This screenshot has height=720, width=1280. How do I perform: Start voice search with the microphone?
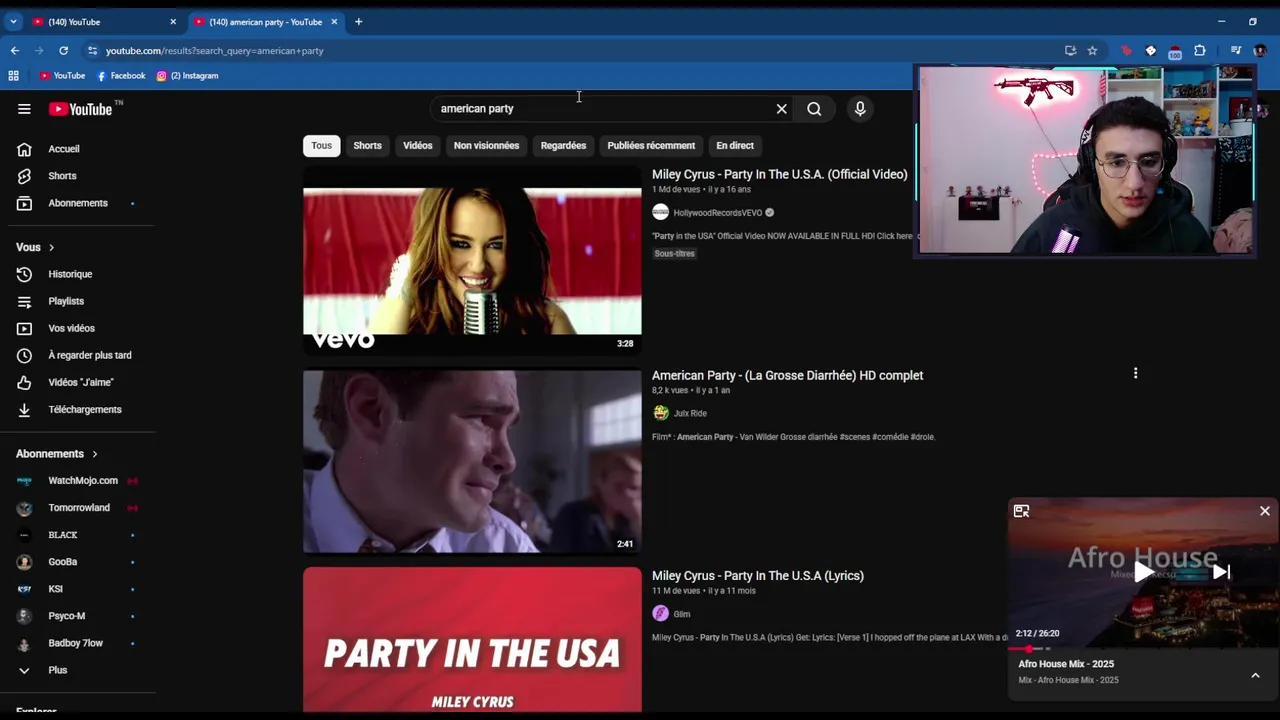tap(860, 109)
